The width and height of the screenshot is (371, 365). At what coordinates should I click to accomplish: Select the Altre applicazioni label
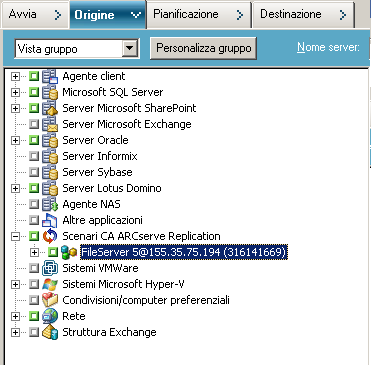point(103,220)
